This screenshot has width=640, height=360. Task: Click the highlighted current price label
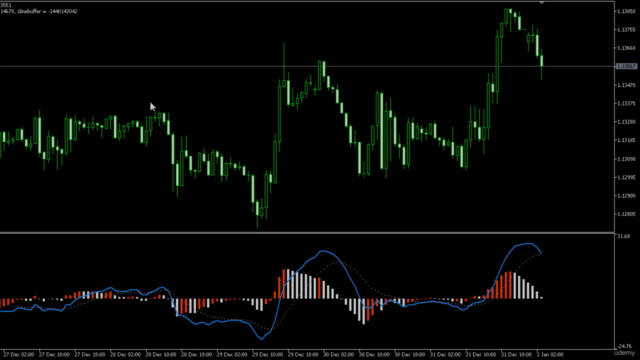(x=627, y=66)
